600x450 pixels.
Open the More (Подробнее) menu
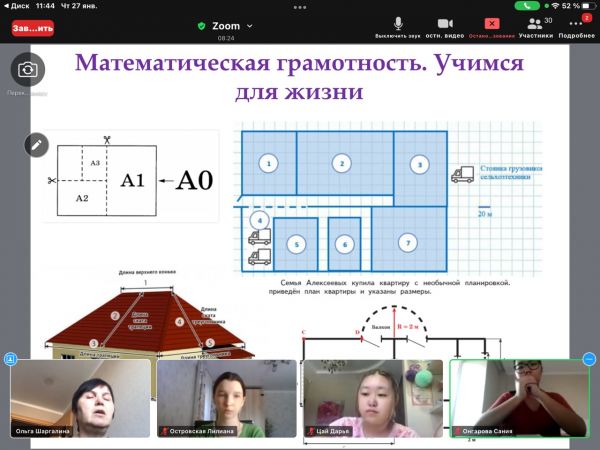pos(576,24)
